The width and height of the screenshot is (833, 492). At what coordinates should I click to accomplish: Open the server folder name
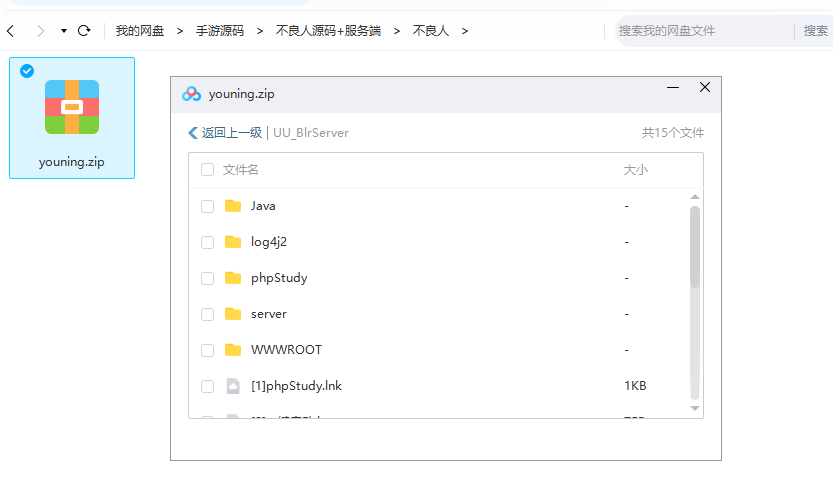pos(269,314)
